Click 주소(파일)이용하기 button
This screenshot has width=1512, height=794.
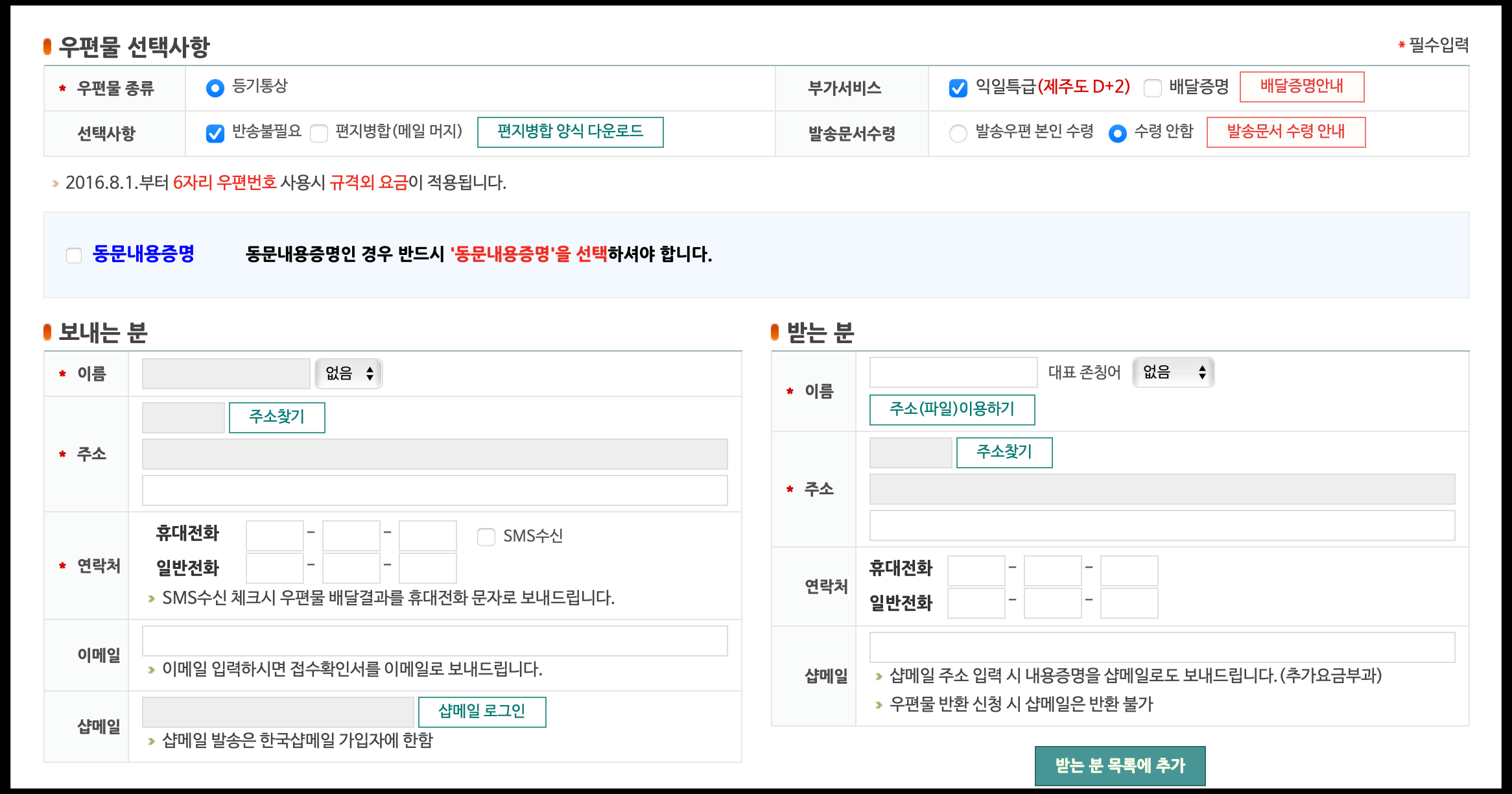[x=951, y=409]
